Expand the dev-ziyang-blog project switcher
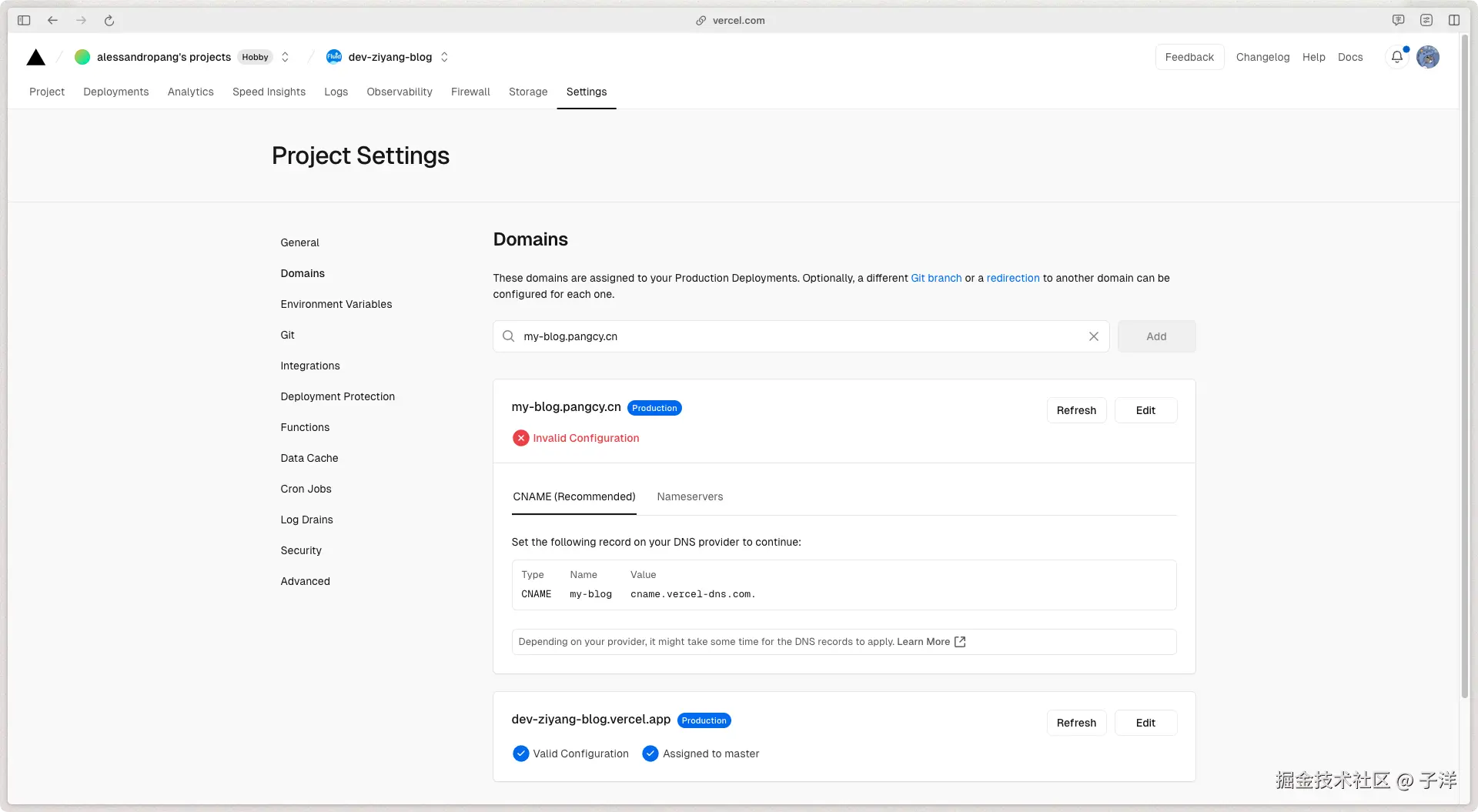This screenshot has height=812, width=1478. click(x=444, y=57)
